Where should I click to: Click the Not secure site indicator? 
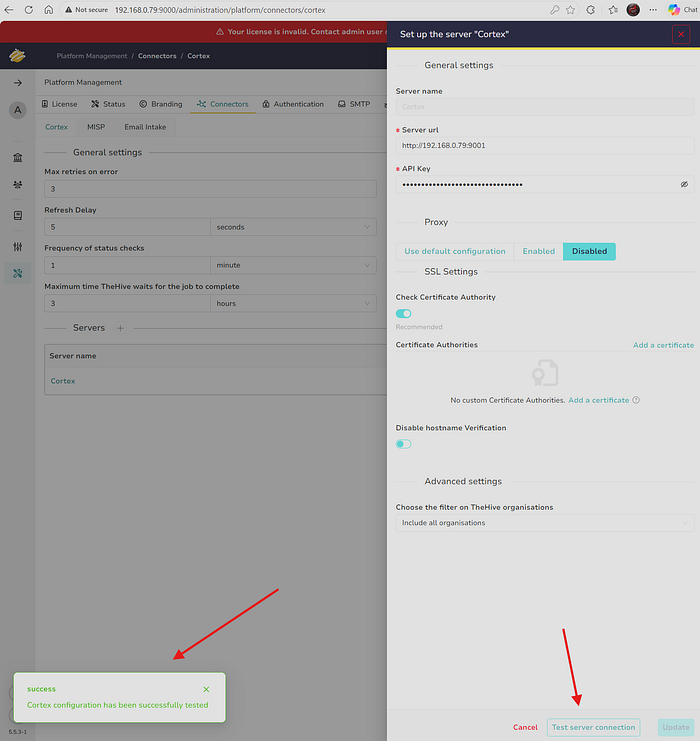click(x=86, y=9)
